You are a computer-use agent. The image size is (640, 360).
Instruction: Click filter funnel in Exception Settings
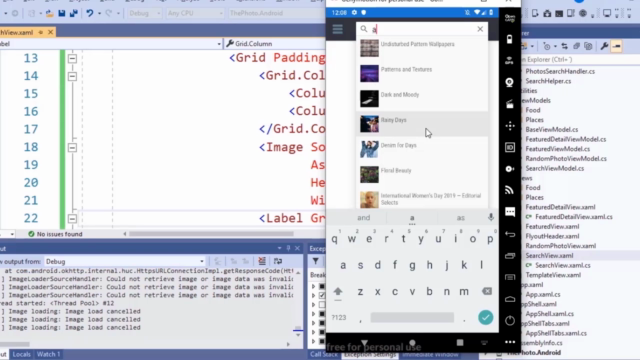point(316,261)
